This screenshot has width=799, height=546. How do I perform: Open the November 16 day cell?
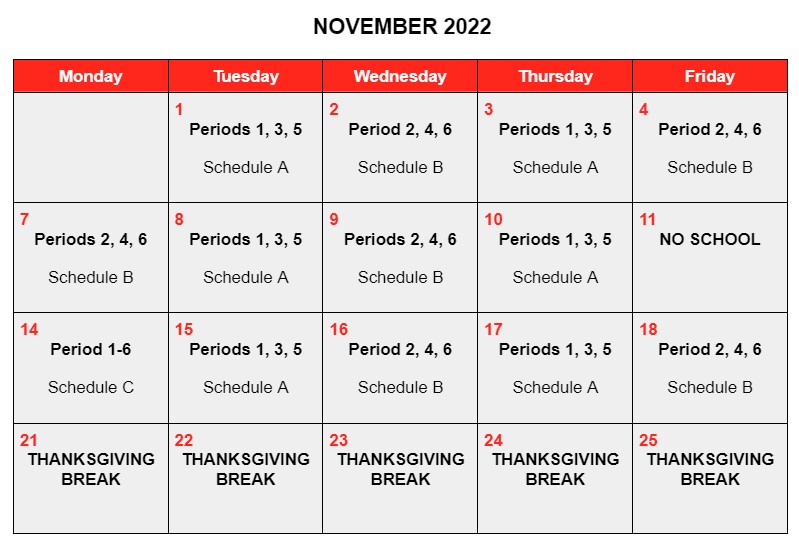tap(400, 368)
